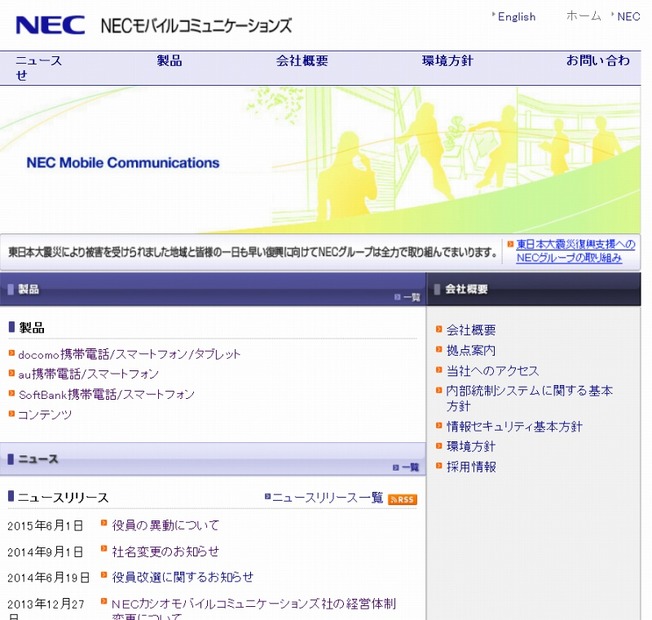Open 当社へのアクセス sidebar link
Screen dimensions: 652x620
tap(492, 371)
